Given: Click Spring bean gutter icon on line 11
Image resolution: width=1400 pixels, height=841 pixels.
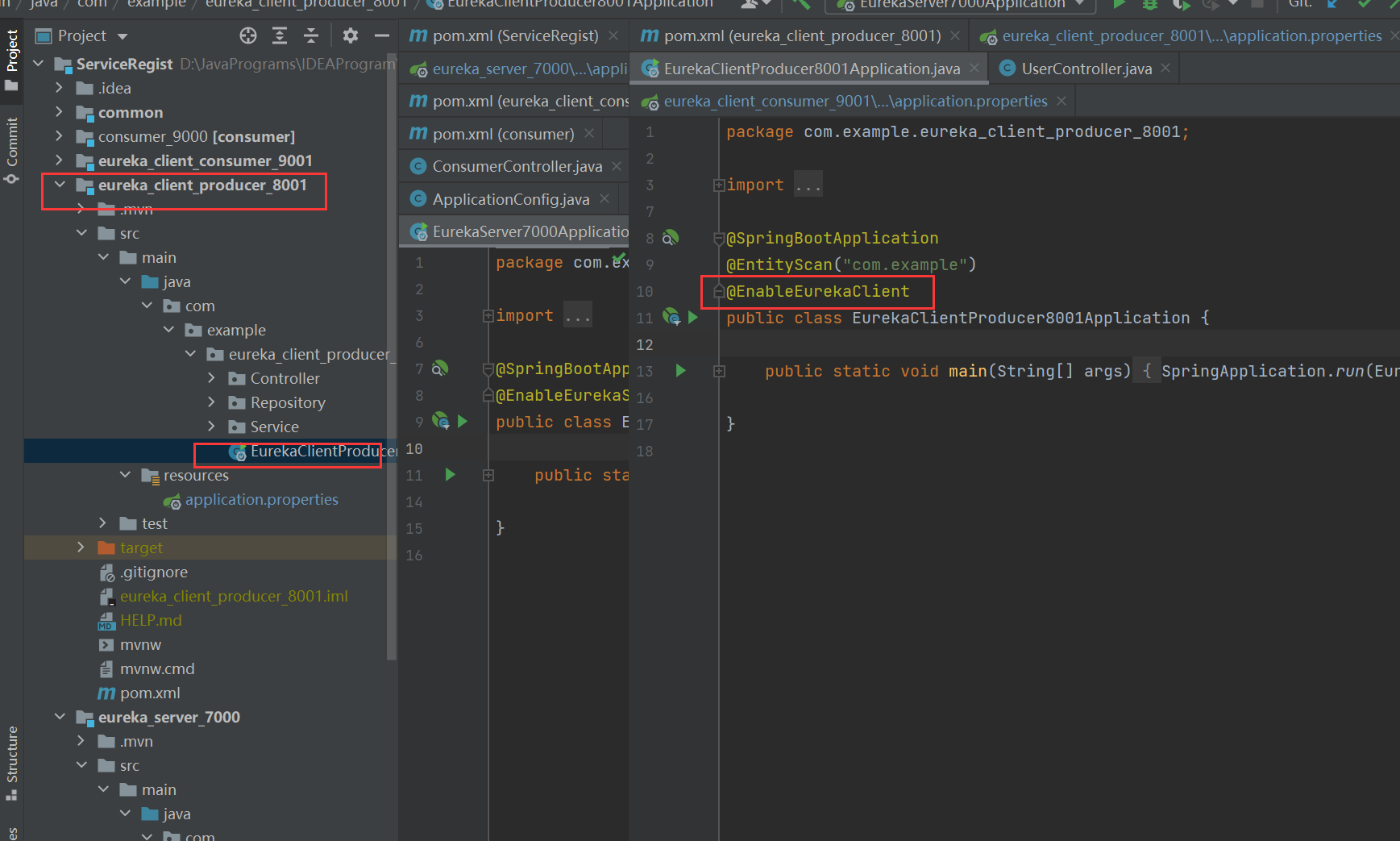Looking at the screenshot, I should [671, 316].
